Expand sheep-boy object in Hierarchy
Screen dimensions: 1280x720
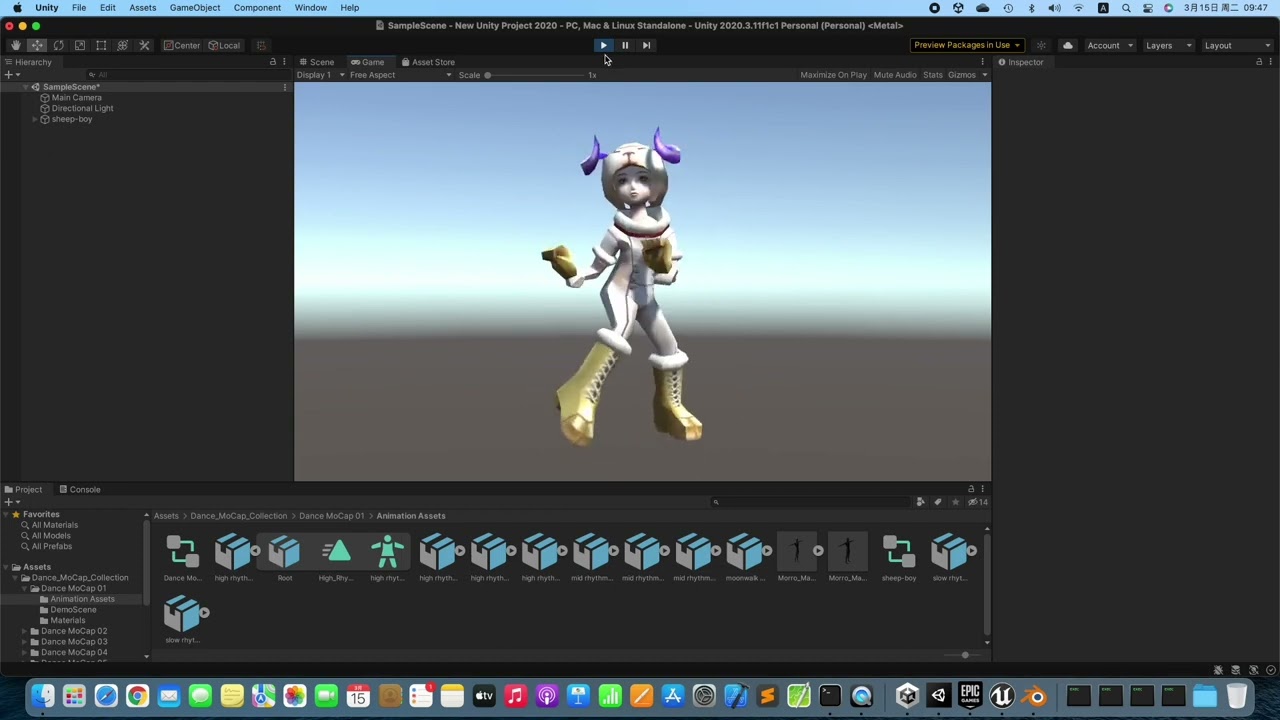pyautogui.click(x=35, y=119)
